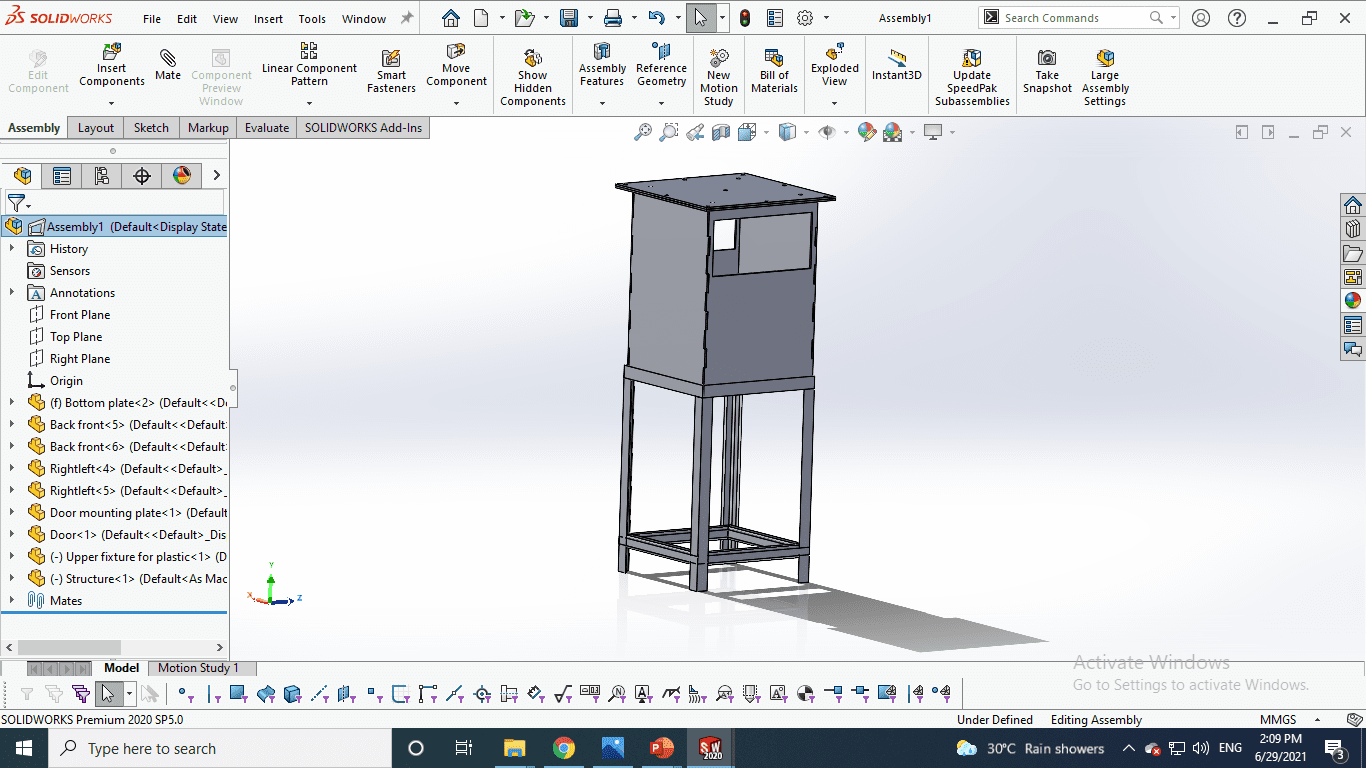This screenshot has width=1366, height=768.
Task: Start a New Motion Study
Action: (x=718, y=78)
